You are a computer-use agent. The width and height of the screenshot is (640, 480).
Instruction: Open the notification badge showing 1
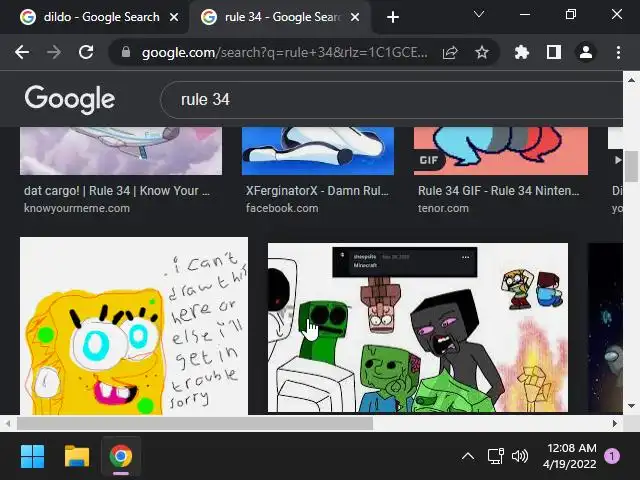pyautogui.click(x=611, y=456)
